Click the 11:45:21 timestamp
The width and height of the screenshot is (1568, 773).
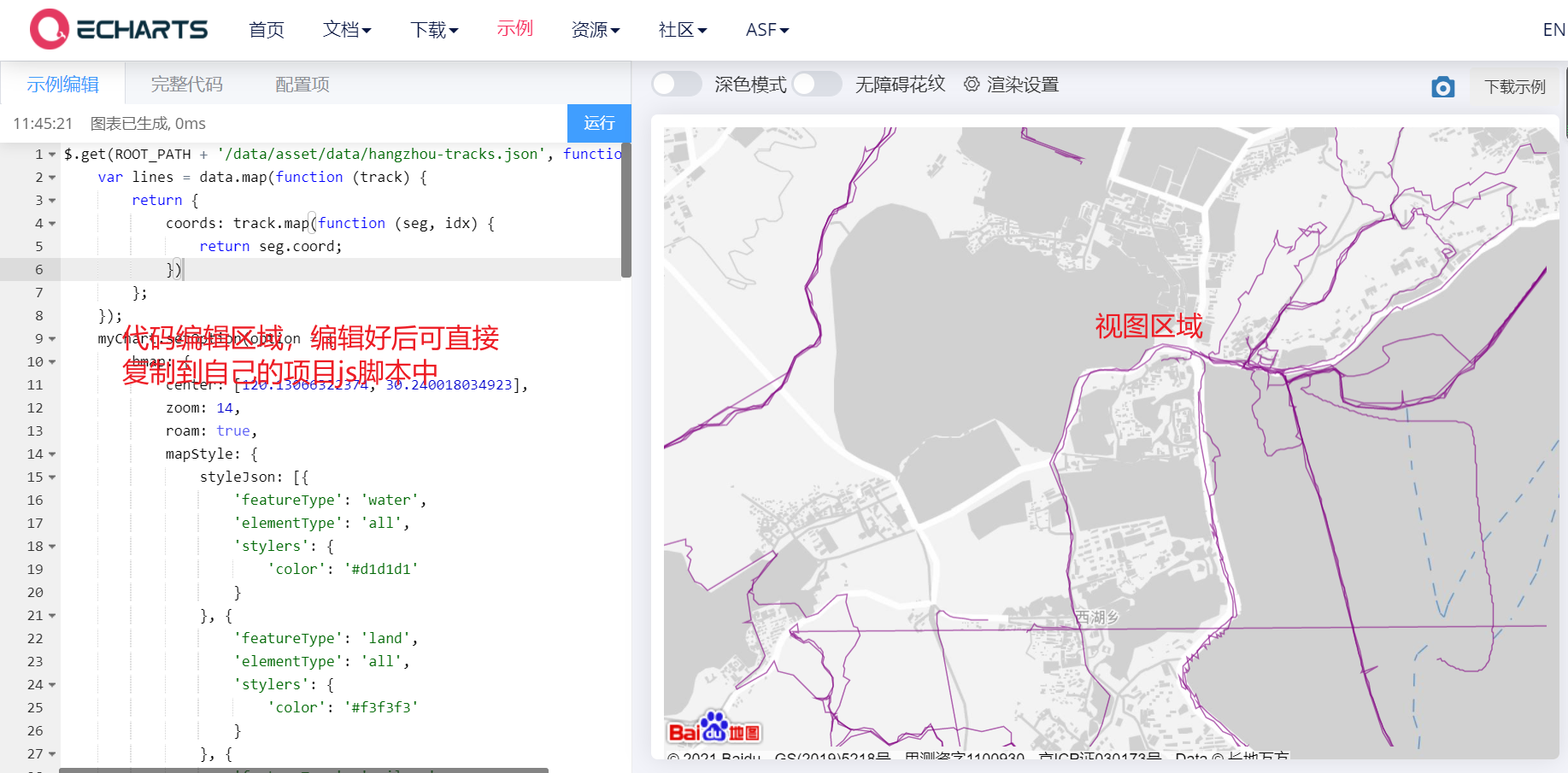click(x=43, y=124)
